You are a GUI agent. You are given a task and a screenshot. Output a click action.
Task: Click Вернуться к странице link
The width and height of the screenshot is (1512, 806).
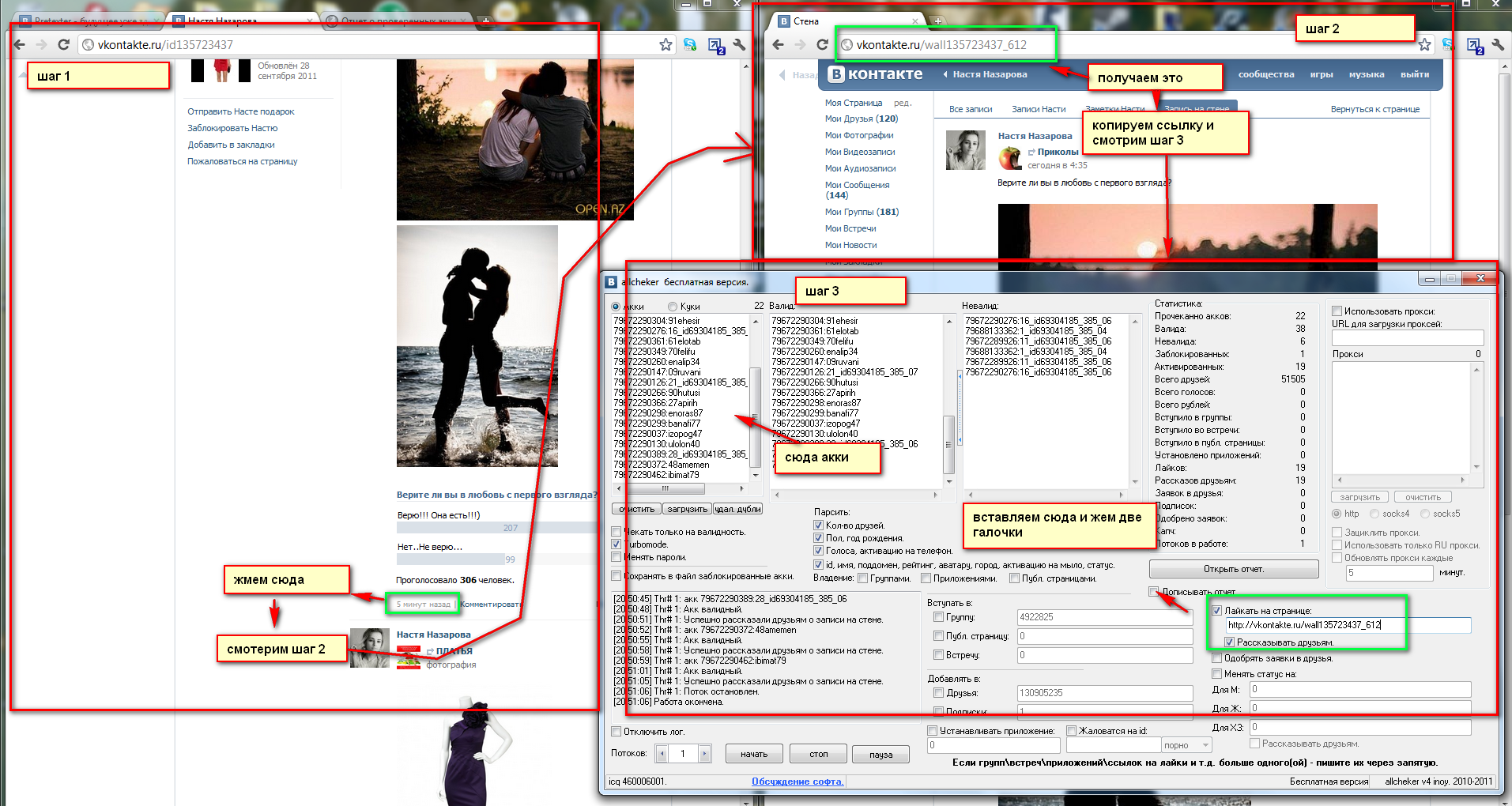click(1375, 109)
